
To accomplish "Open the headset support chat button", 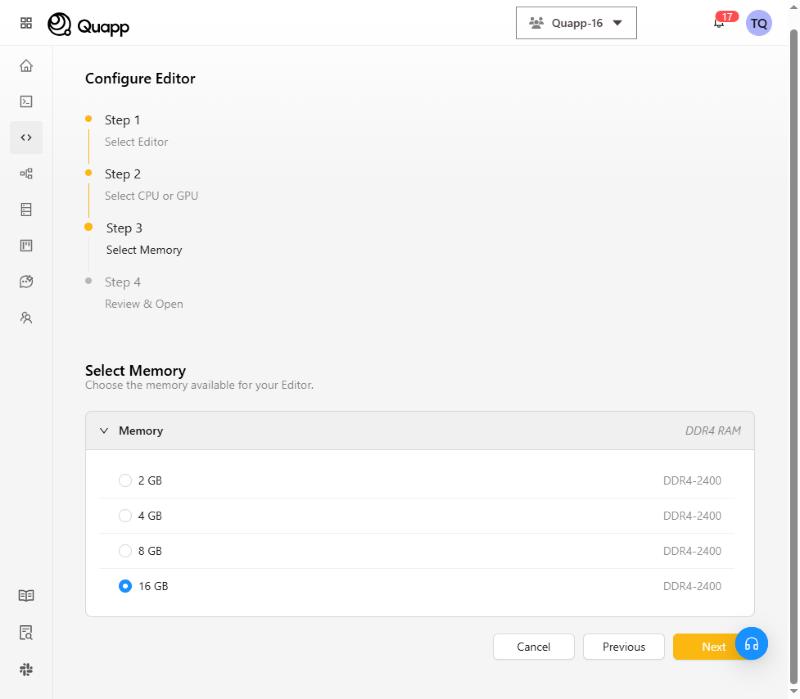I will (x=751, y=643).
